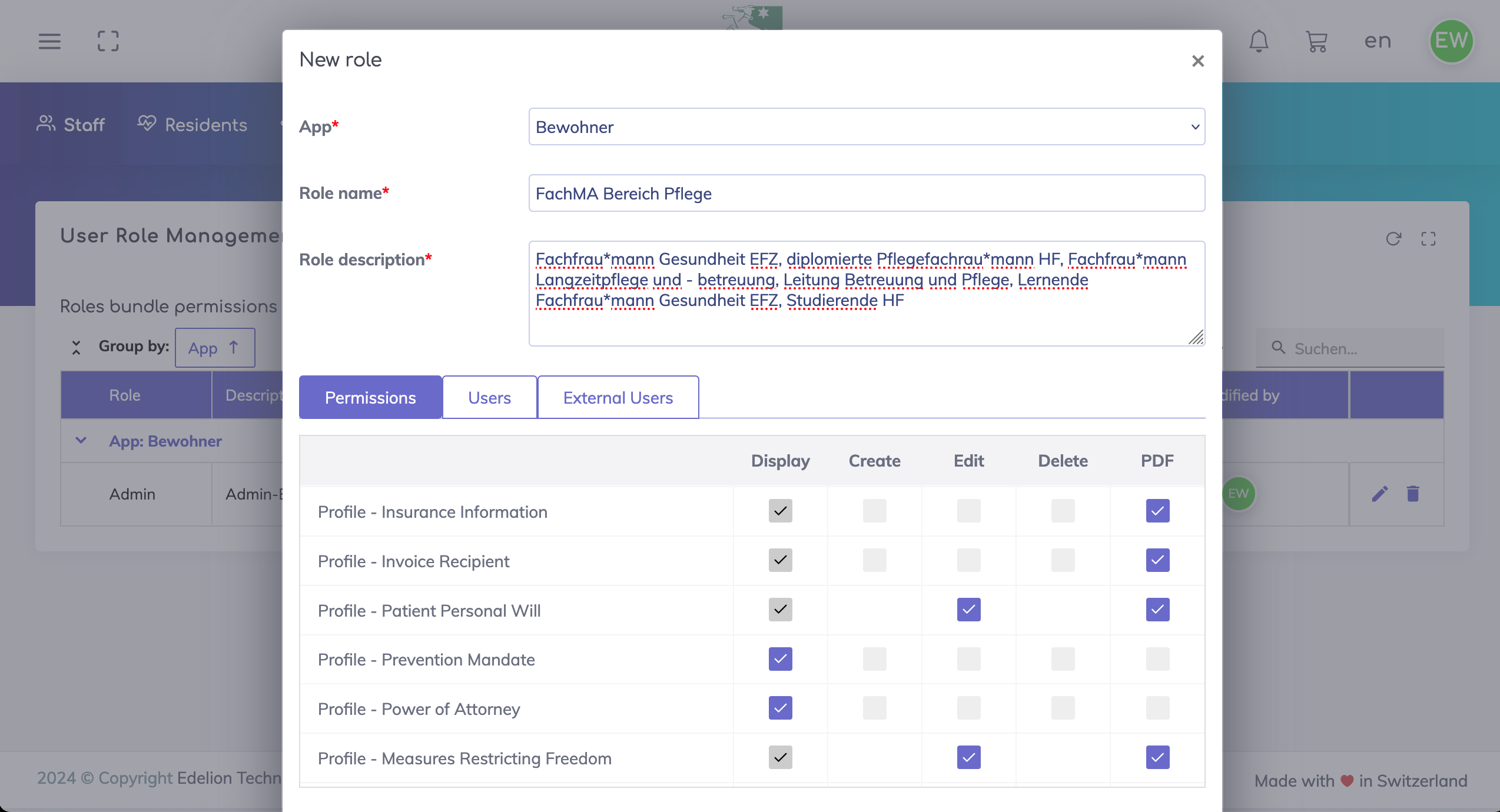Click the EW user avatar

click(1451, 41)
